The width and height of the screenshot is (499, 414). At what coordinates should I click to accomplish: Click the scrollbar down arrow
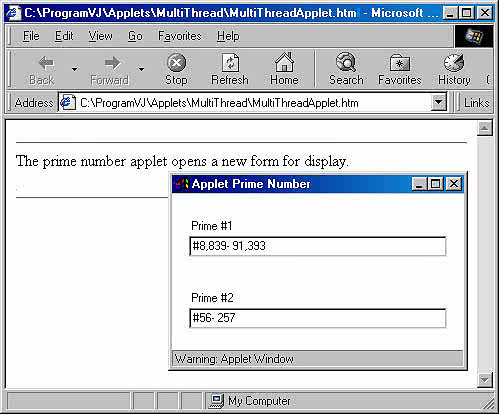point(485,380)
